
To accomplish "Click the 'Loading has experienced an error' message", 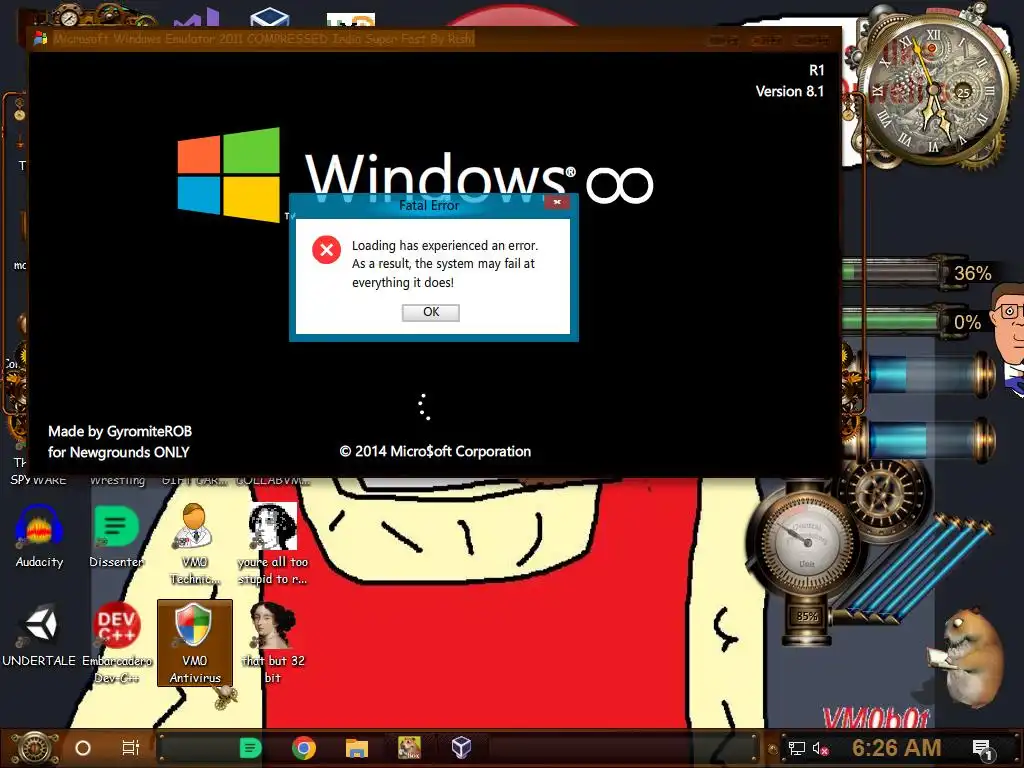I will pos(445,264).
